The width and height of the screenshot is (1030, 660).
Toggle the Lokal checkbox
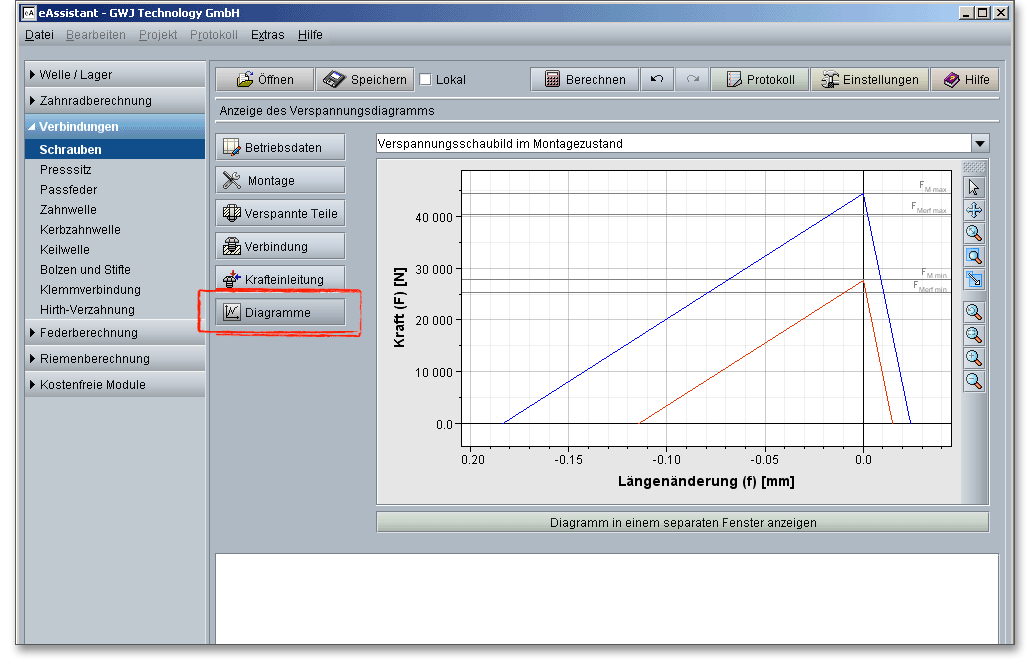(425, 80)
